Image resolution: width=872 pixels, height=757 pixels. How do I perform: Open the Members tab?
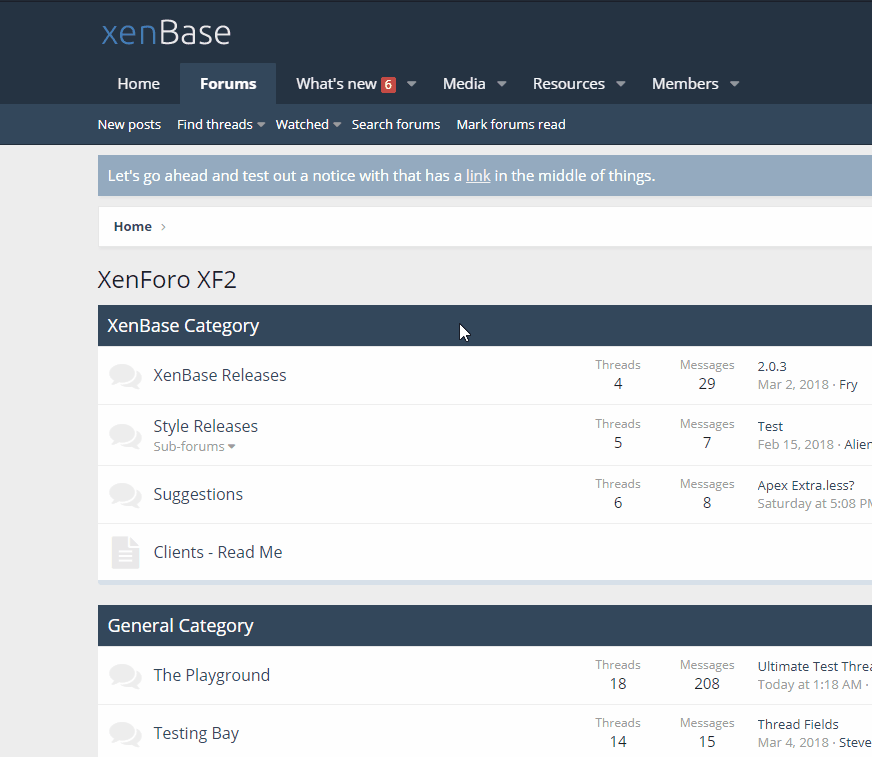click(x=685, y=84)
